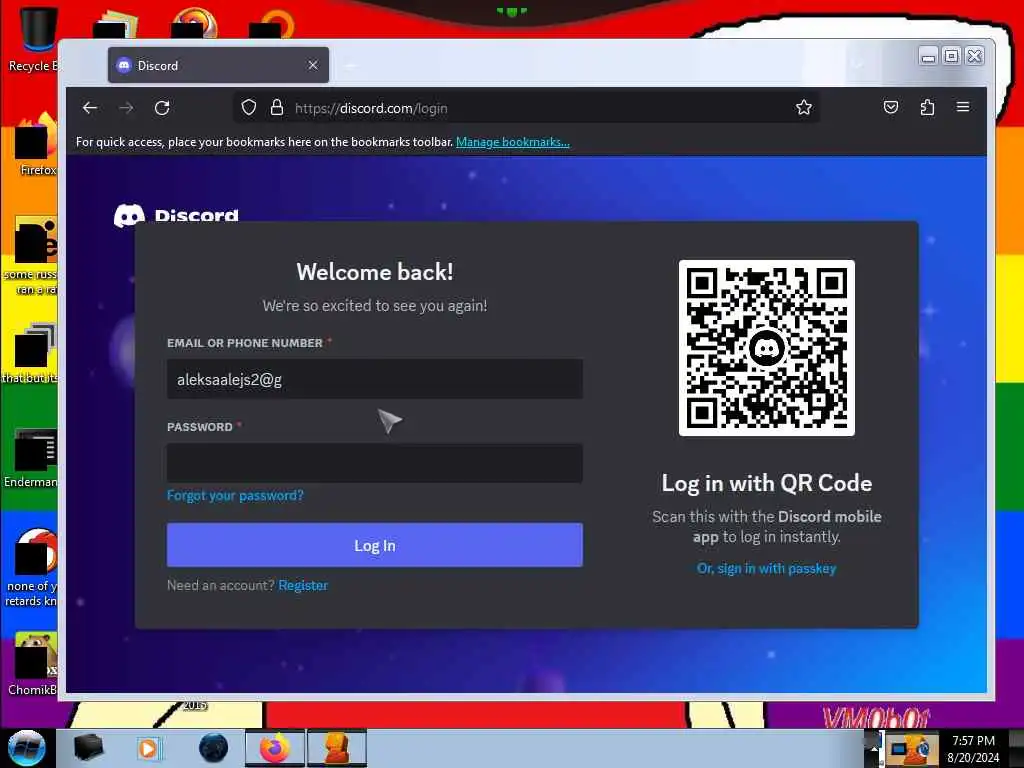Image resolution: width=1024 pixels, height=768 pixels.
Task: Click the Welcome back! heading
Action: point(375,272)
